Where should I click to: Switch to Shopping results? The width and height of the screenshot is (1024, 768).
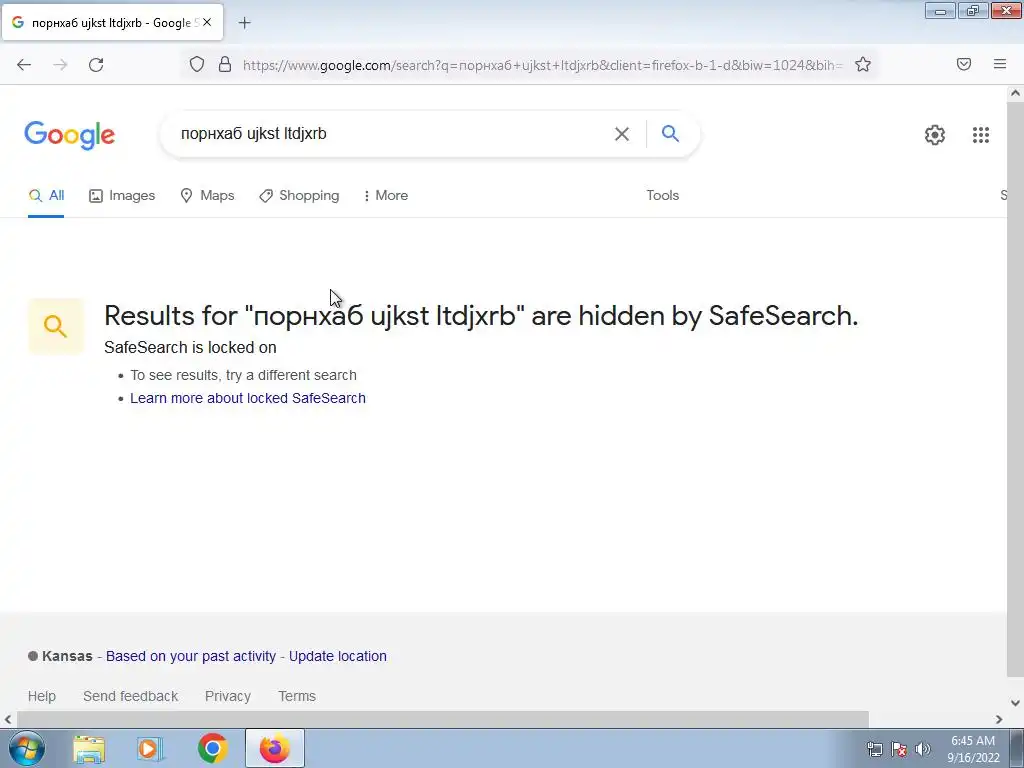[299, 195]
